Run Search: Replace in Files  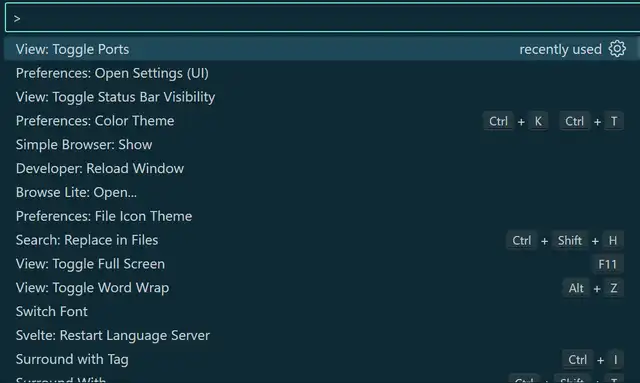pos(320,240)
